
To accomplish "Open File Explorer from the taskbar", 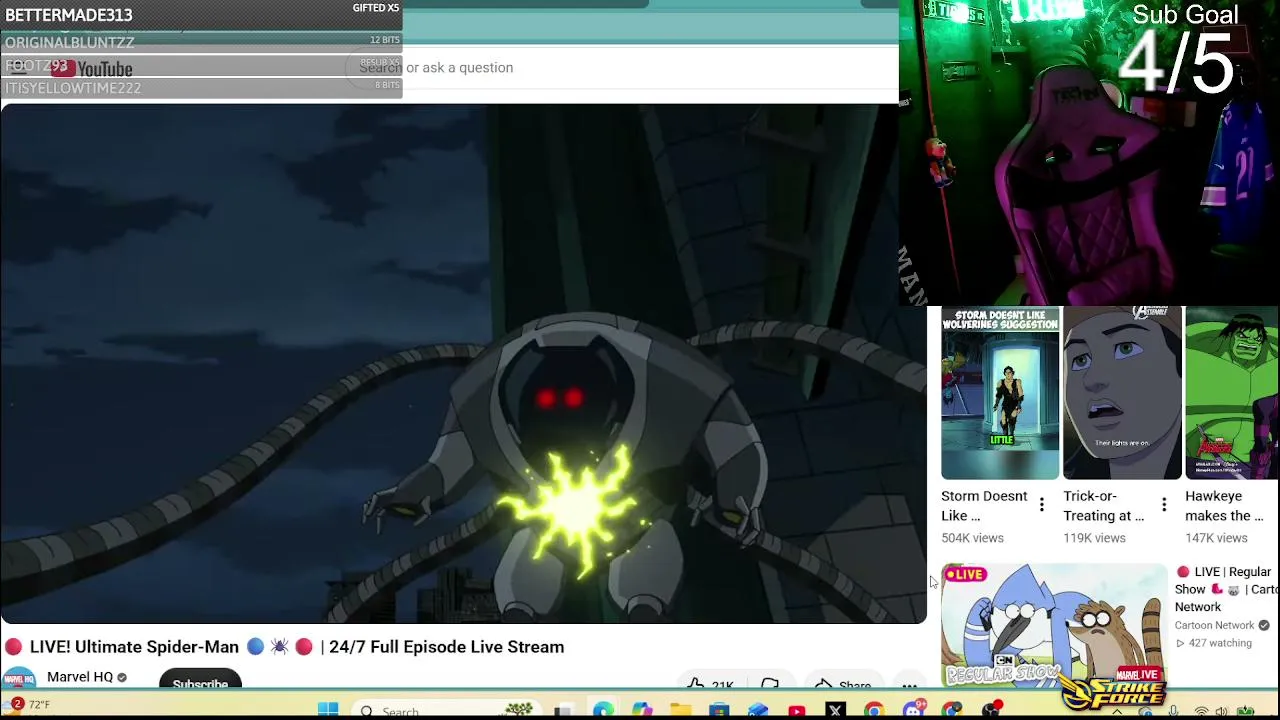I will [681, 711].
